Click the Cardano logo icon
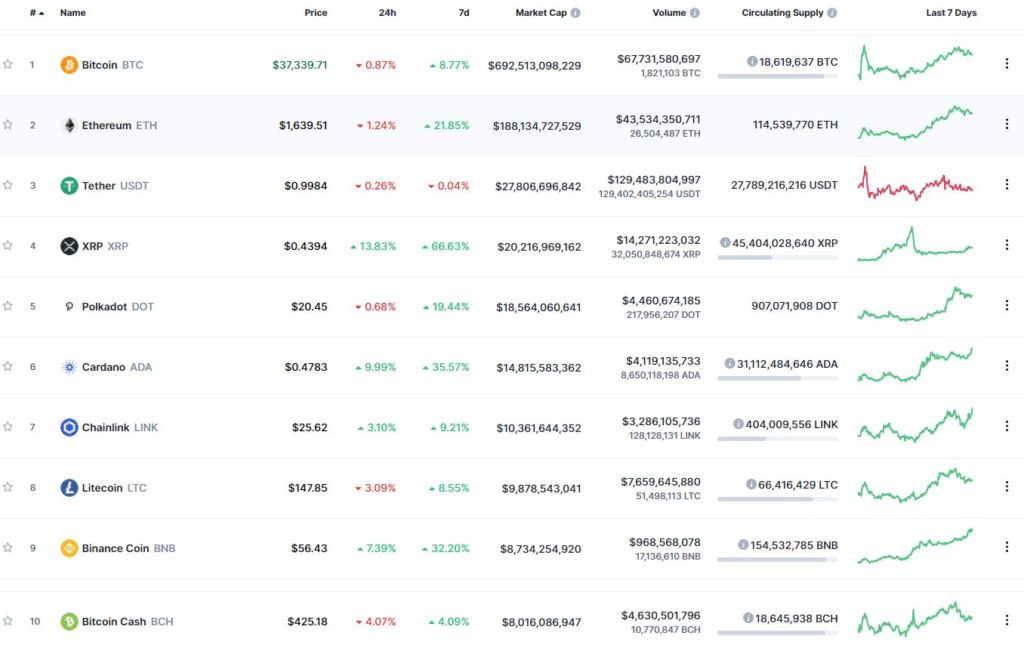Image resolution: width=1024 pixels, height=651 pixels. (69, 367)
